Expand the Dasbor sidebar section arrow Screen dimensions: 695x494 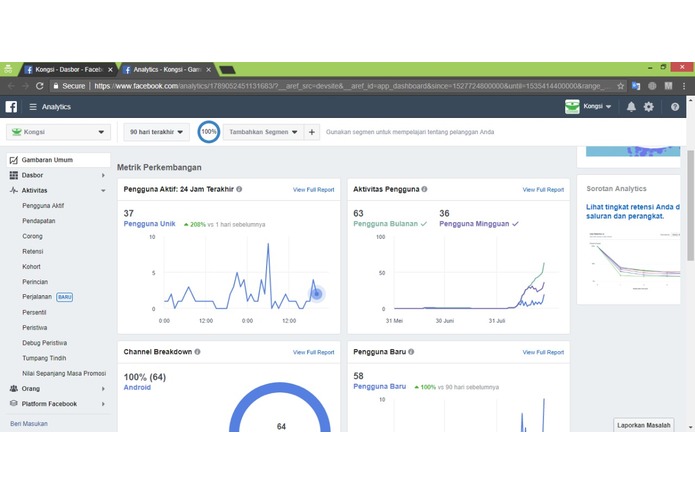pyautogui.click(x=103, y=175)
